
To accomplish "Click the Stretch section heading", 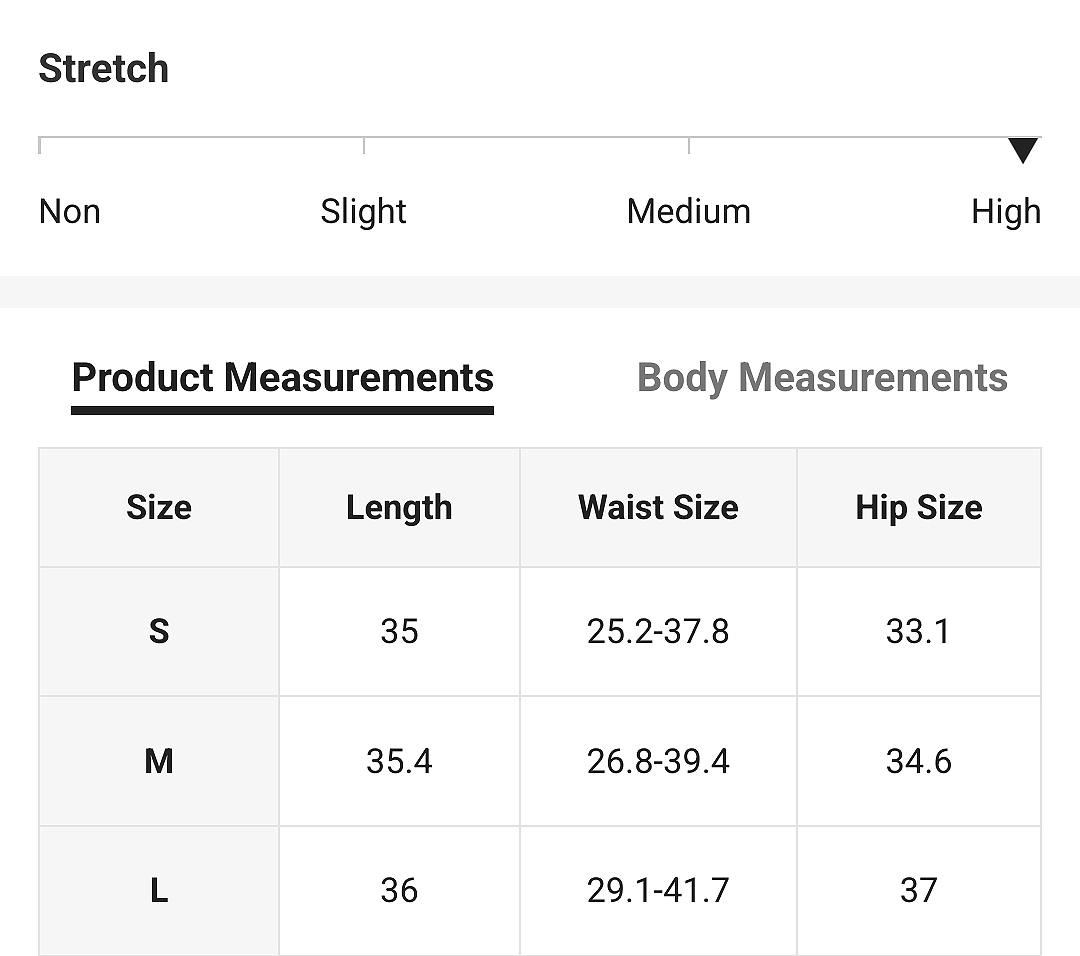I will coord(103,68).
